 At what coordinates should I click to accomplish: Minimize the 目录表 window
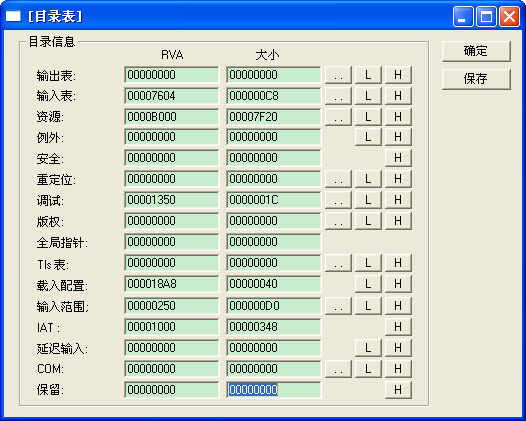click(x=463, y=16)
